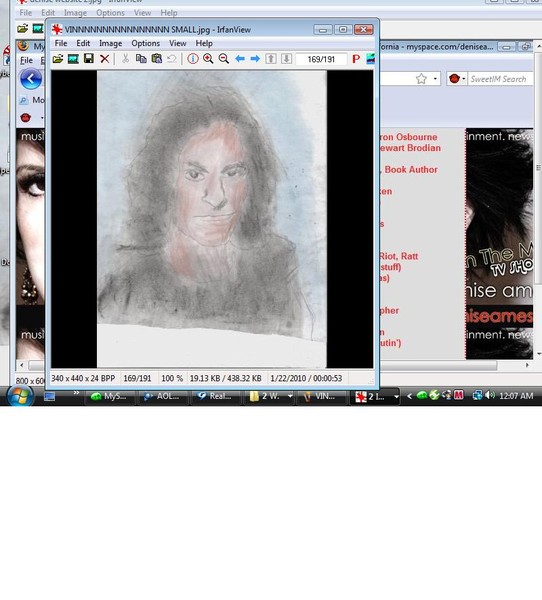This screenshot has height=600, width=542.
Task: Paste from clipboard icon in IrfanView
Action: (157, 59)
